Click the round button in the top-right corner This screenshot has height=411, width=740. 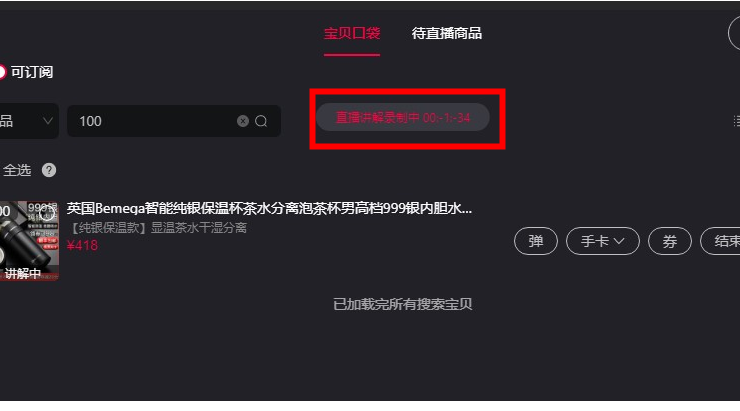point(734,33)
